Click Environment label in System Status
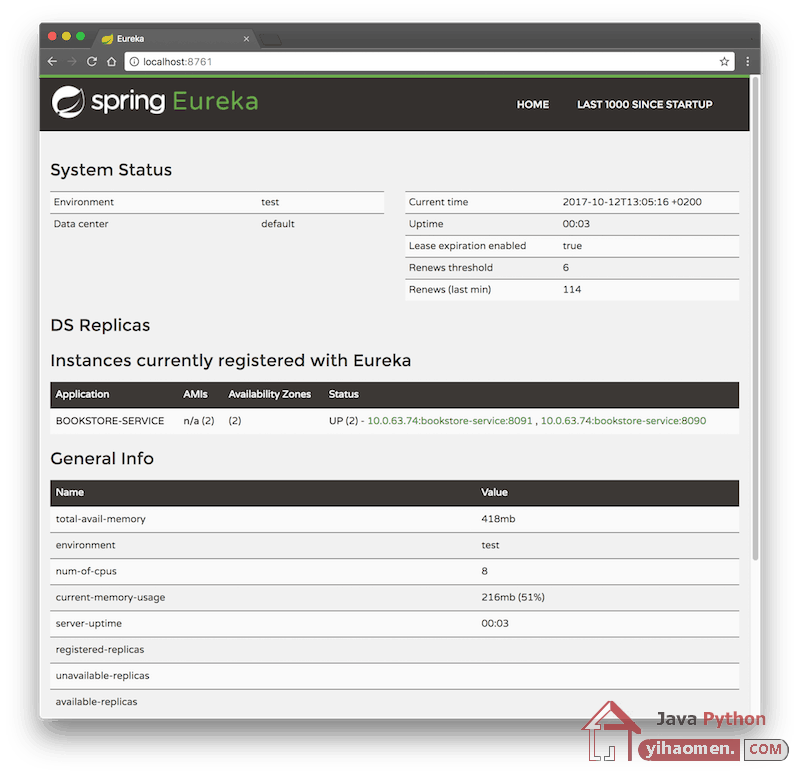This screenshot has width=800, height=775. (x=84, y=202)
